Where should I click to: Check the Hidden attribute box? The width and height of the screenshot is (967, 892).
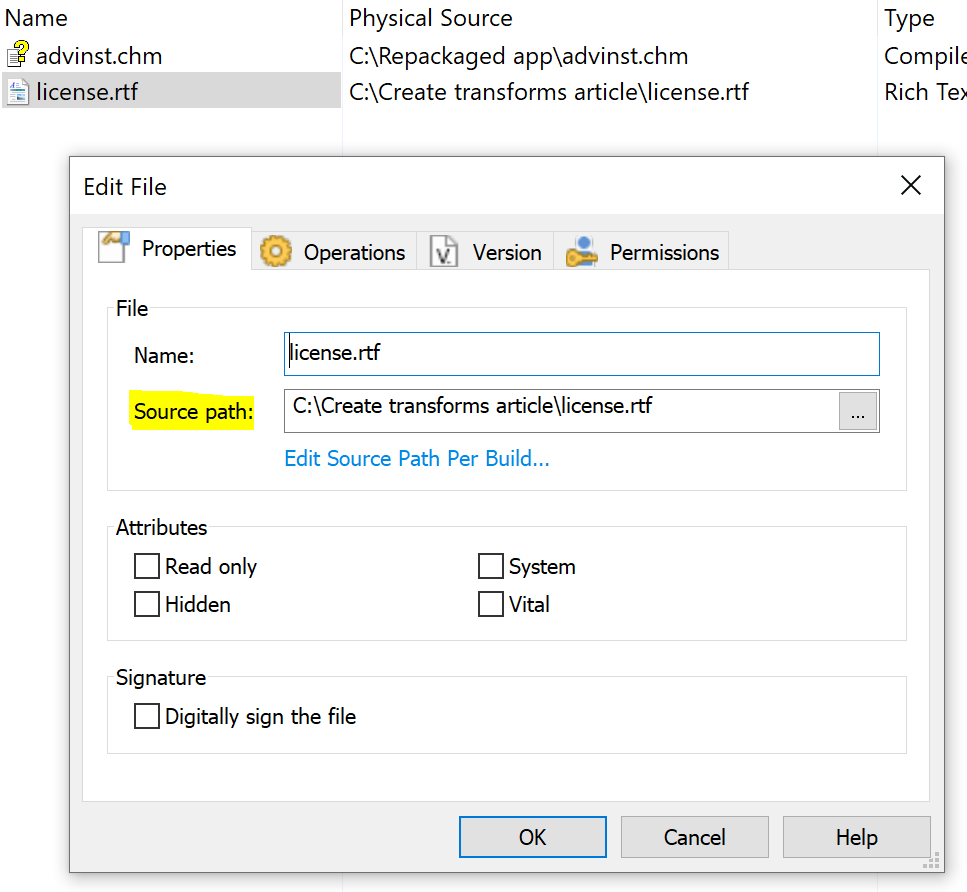pyautogui.click(x=147, y=604)
